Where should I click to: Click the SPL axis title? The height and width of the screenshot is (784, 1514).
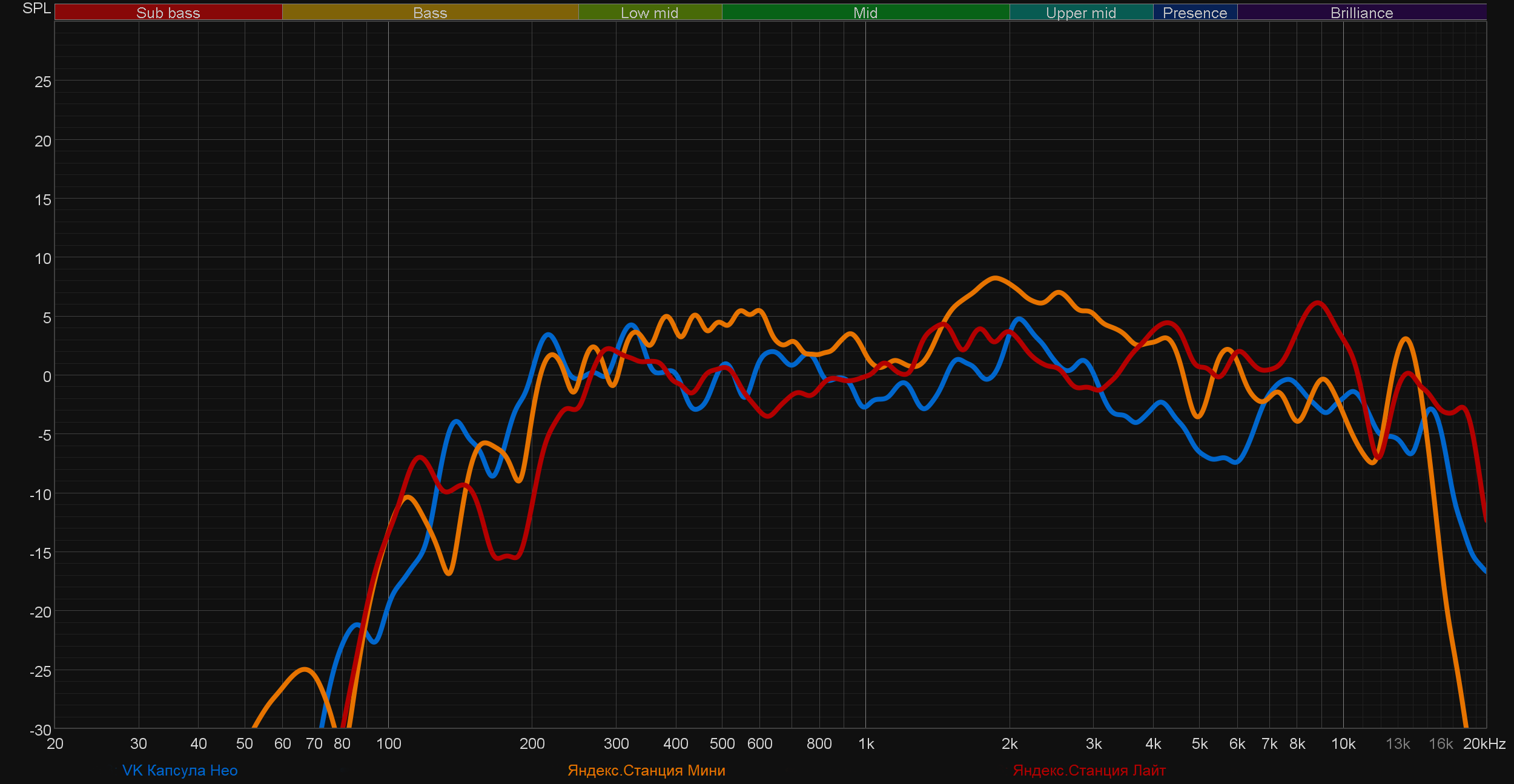pos(36,8)
